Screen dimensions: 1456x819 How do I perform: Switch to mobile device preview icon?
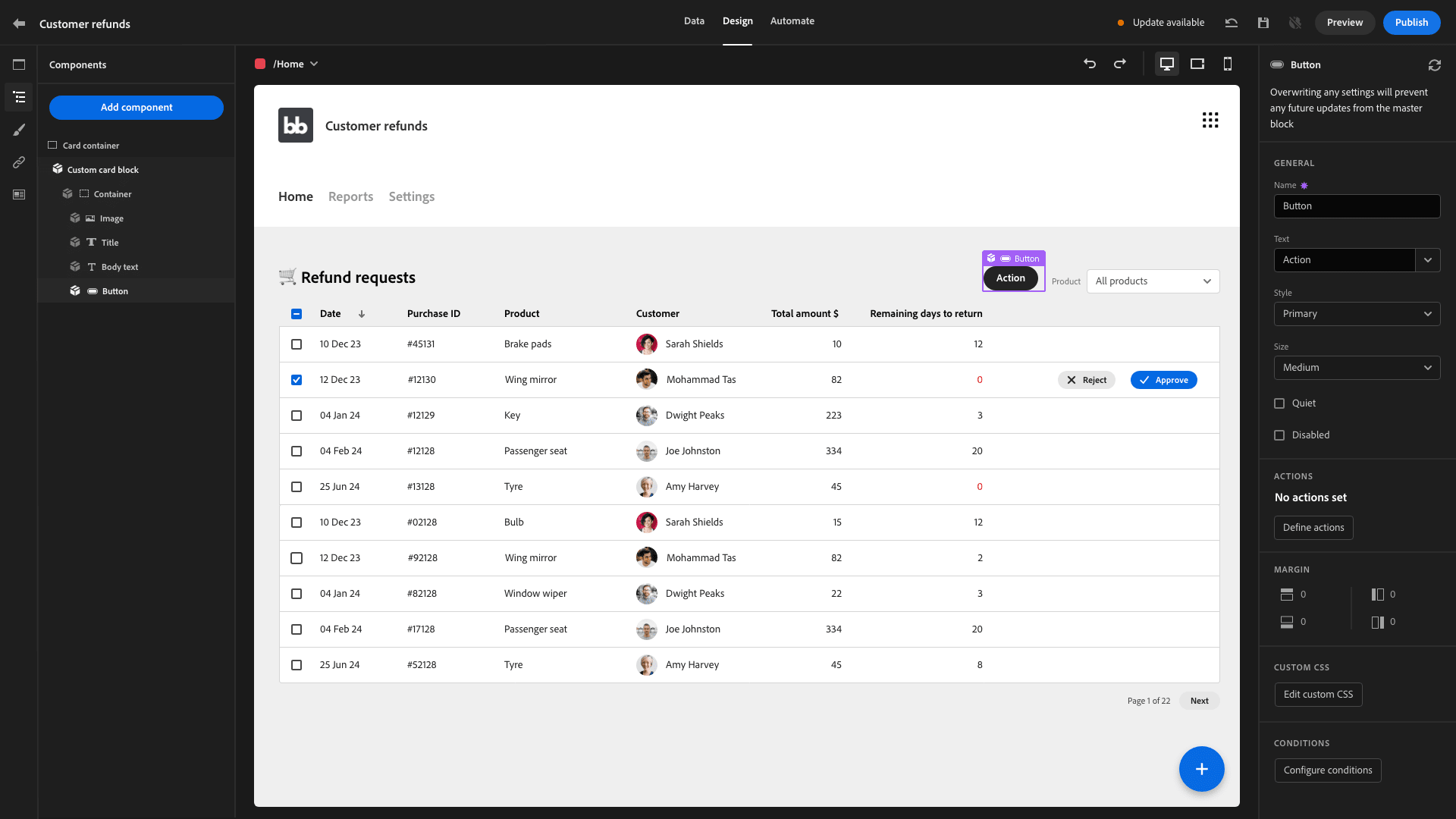pyautogui.click(x=1227, y=64)
